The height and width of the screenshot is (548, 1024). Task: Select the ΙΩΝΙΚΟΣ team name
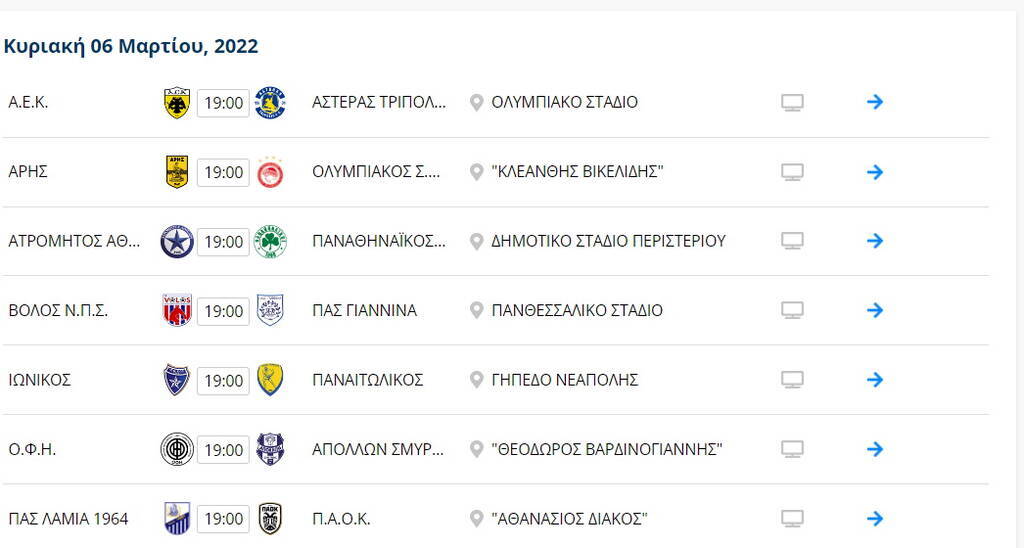[40, 380]
